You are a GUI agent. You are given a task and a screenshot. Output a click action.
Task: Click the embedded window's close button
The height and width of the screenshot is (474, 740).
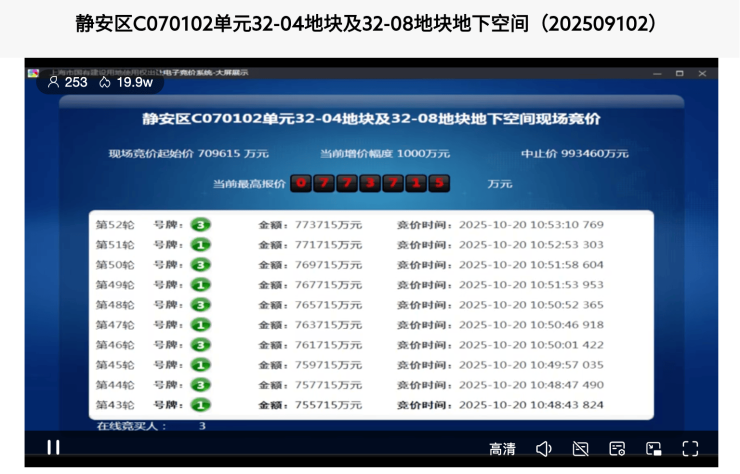[x=703, y=73]
